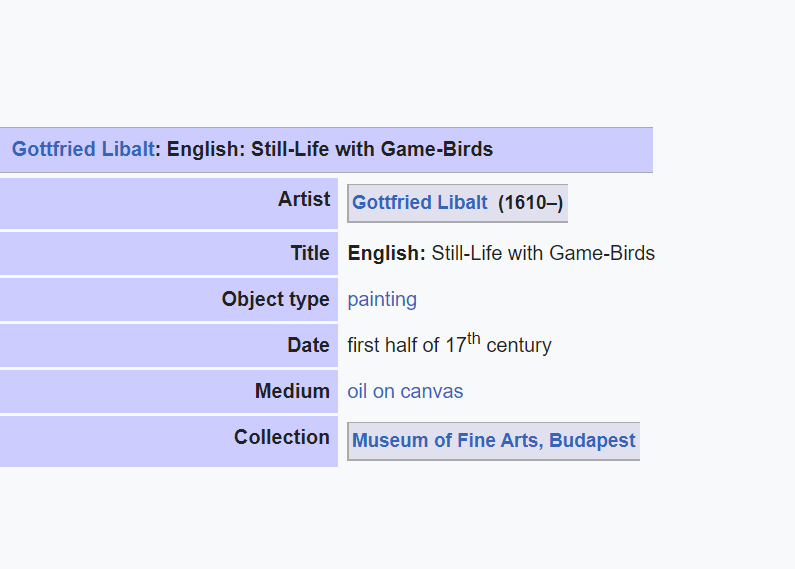Screen dimensions: 795x569
Task: Visit Museum of Fine Arts, Budapest link
Action: [493, 440]
